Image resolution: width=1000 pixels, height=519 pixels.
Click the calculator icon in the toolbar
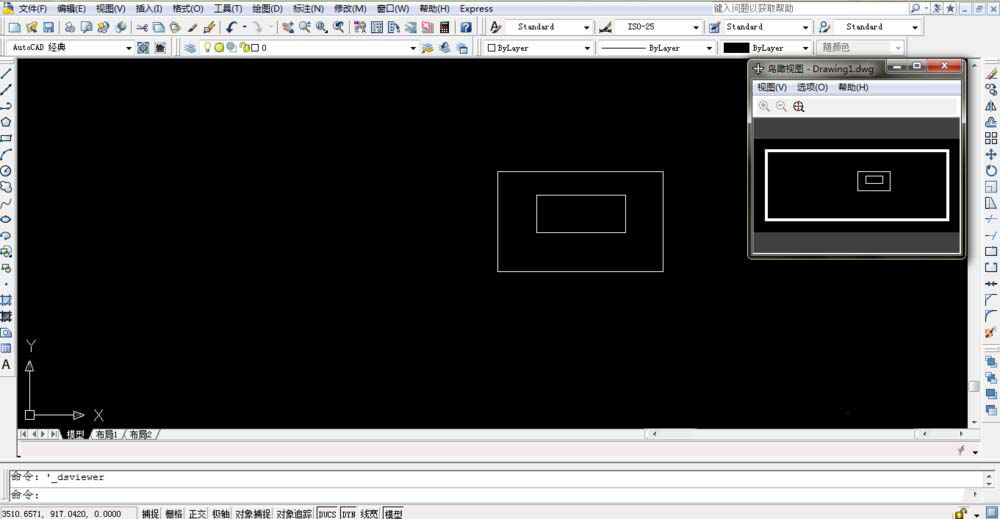[x=444, y=27]
